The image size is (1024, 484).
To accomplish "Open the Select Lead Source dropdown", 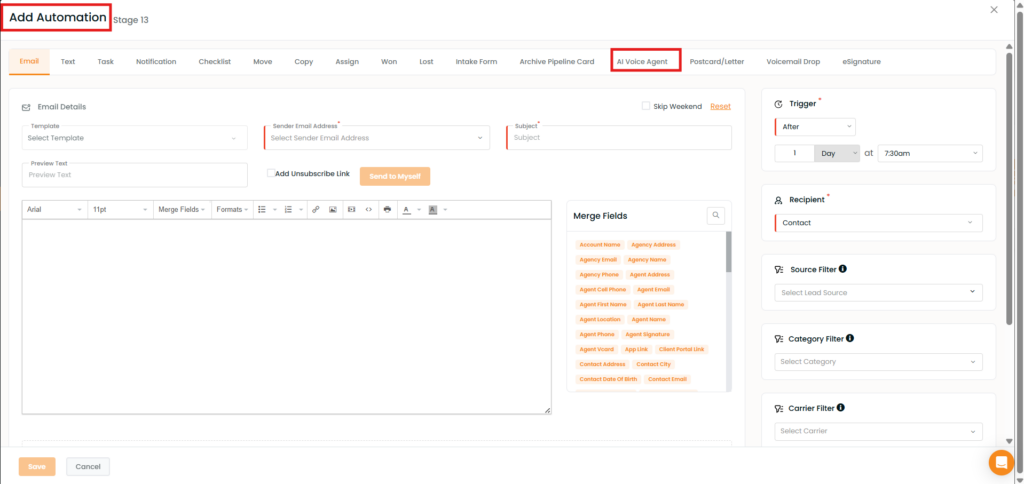I will (x=878, y=292).
